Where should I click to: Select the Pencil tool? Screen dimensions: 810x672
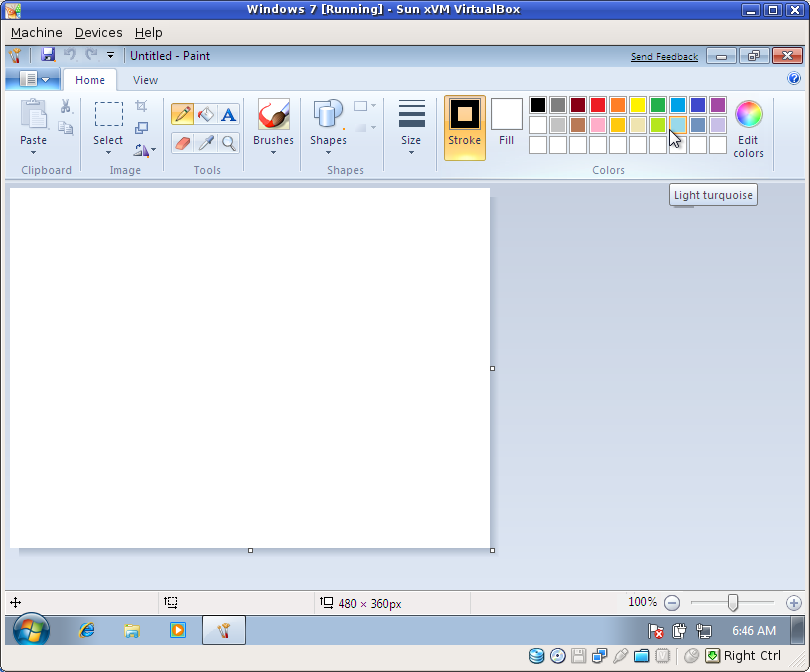click(183, 114)
